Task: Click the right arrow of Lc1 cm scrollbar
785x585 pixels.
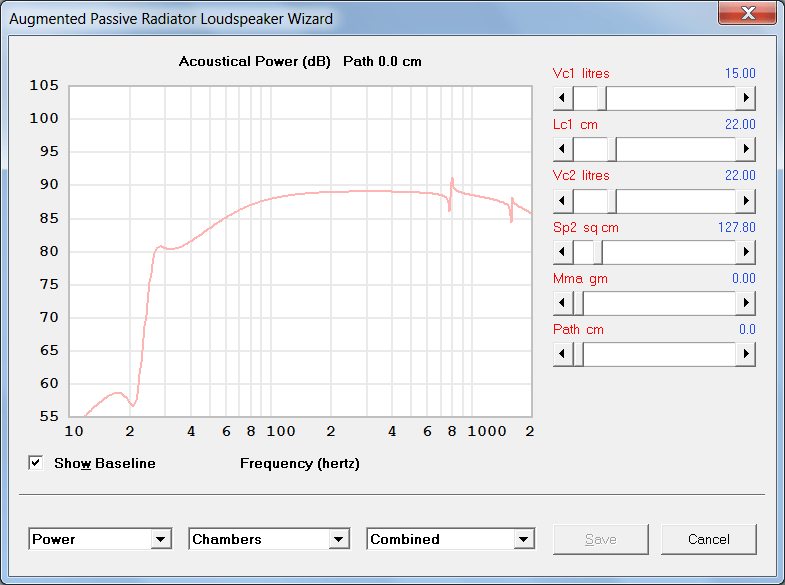Action: (746, 149)
